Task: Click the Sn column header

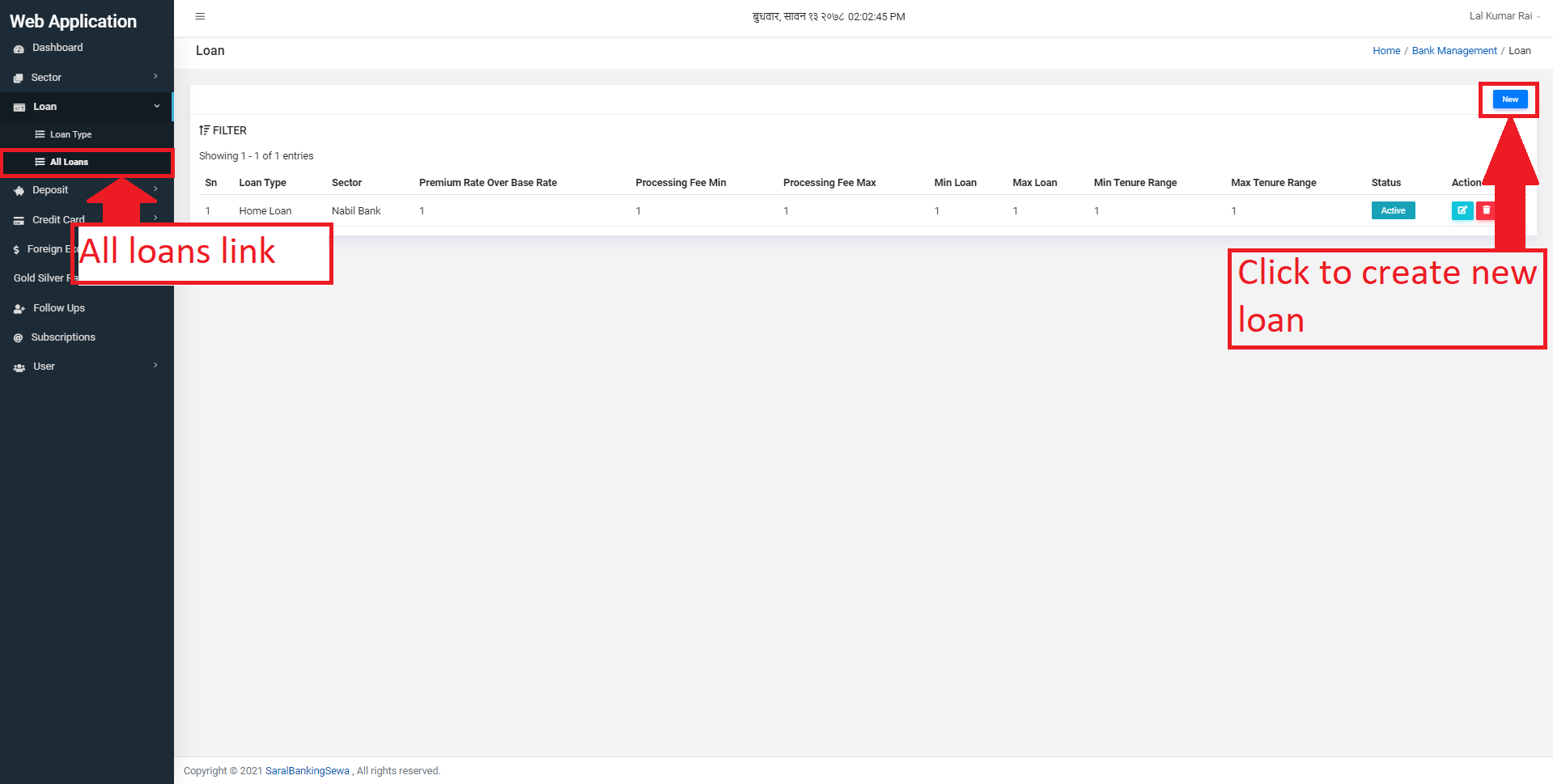Action: coord(210,183)
